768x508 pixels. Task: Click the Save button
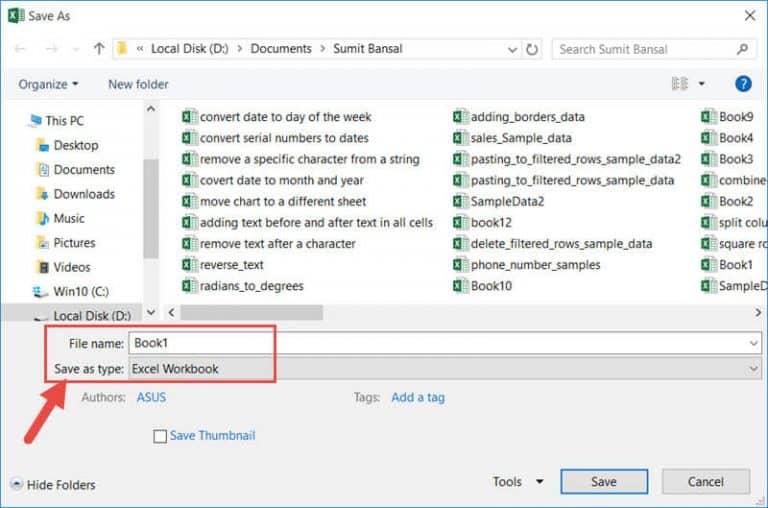[604, 482]
